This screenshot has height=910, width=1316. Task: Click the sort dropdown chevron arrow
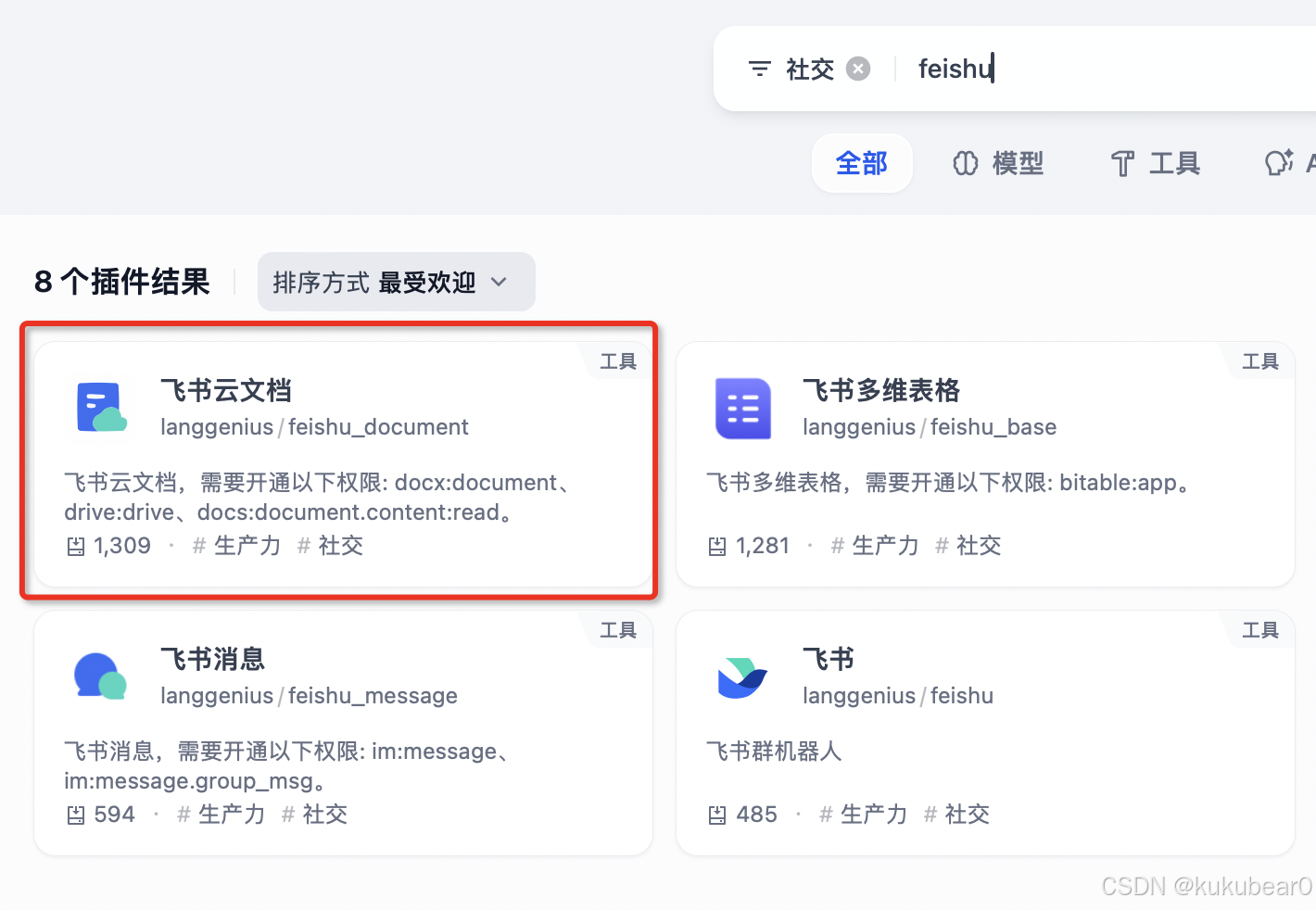tap(499, 282)
